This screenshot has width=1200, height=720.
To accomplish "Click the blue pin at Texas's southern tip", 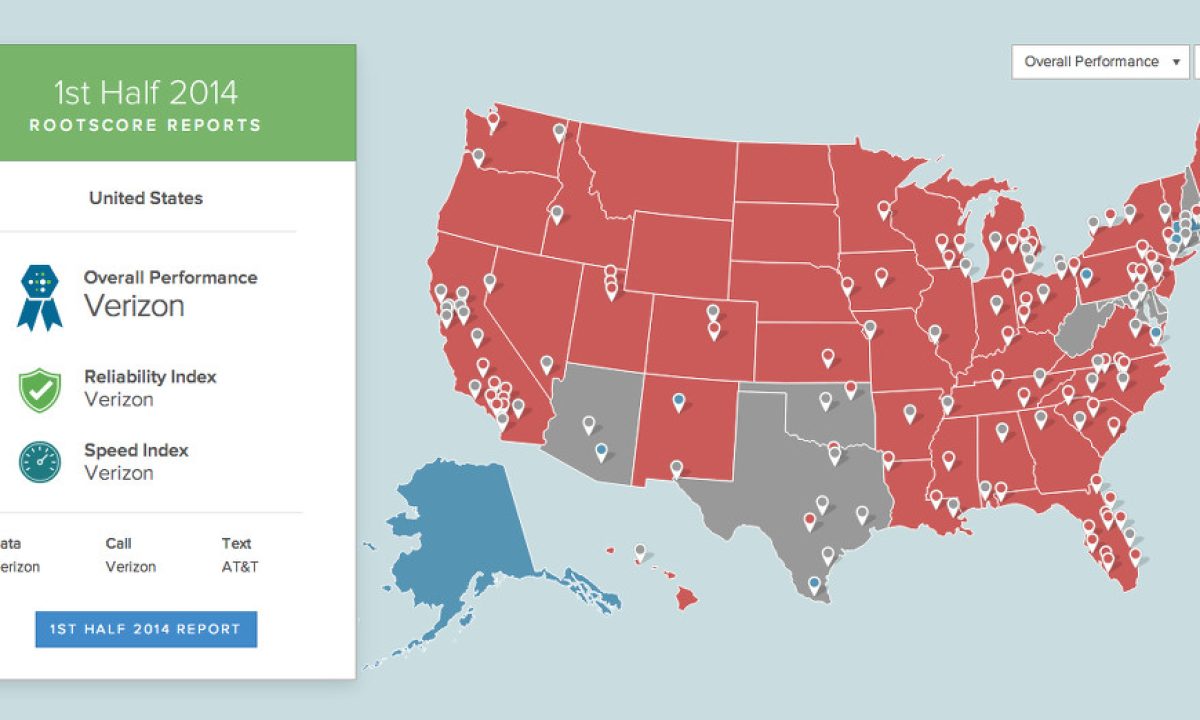I will click(814, 583).
